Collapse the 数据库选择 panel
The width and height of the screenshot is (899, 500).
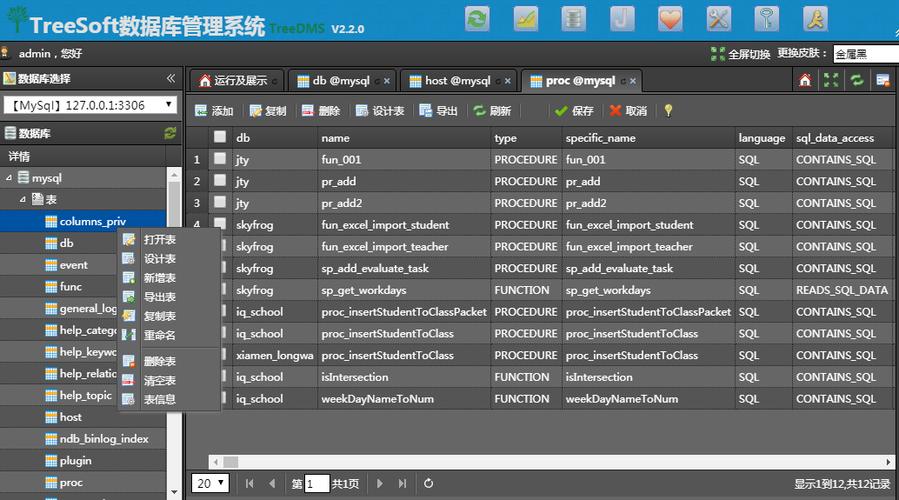171,78
